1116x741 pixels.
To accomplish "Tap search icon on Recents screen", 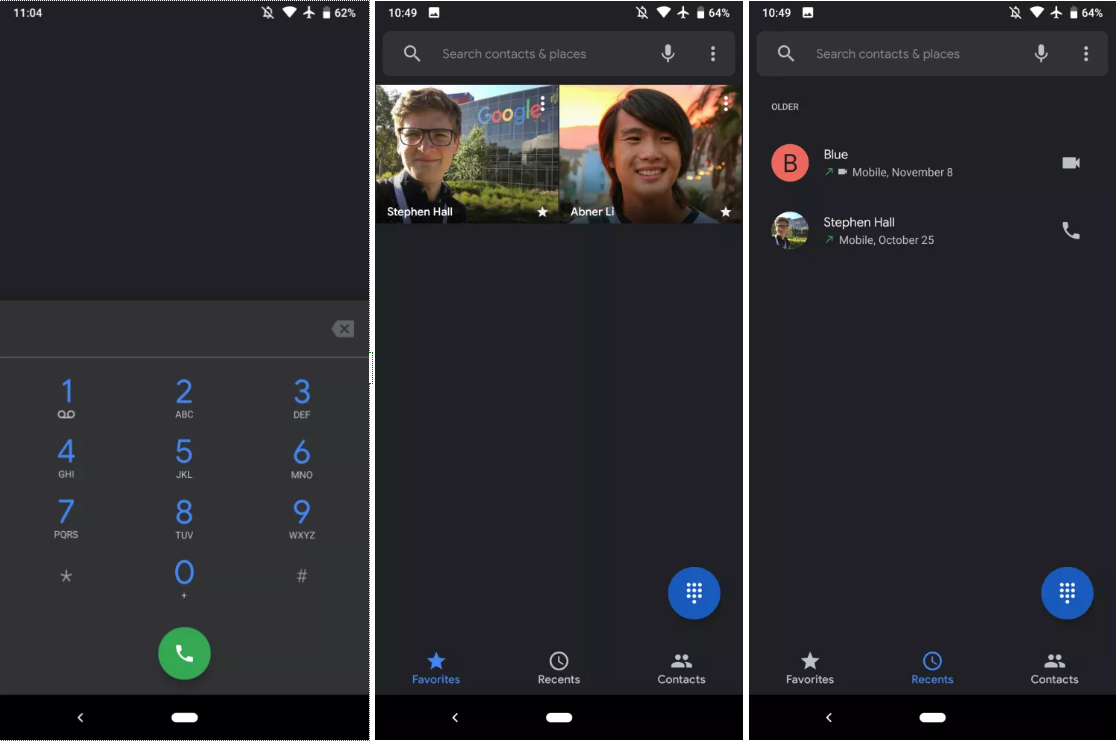I will click(785, 53).
